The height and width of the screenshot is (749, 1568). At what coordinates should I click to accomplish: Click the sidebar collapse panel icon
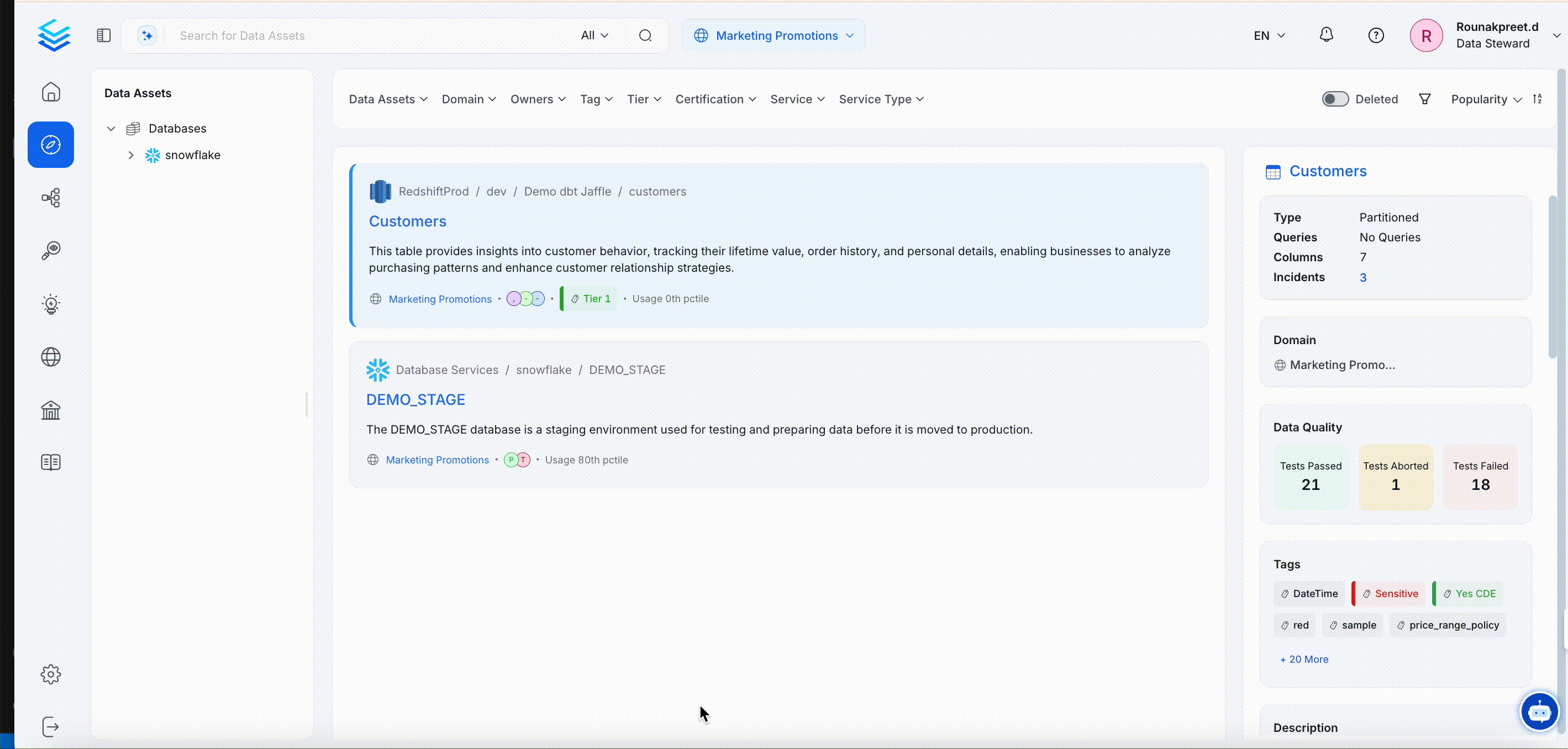[103, 35]
